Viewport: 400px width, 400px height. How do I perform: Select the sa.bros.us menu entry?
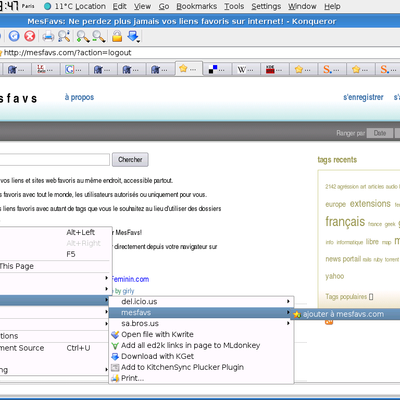point(201,323)
